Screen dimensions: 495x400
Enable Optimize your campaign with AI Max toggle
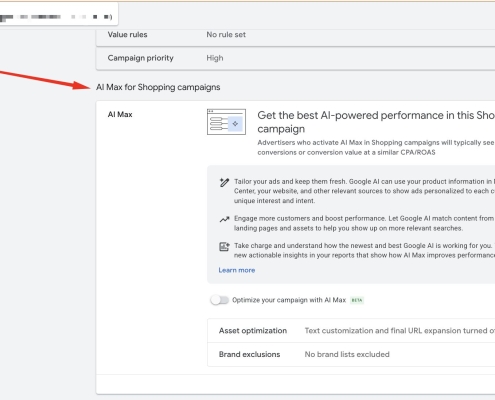pos(219,300)
